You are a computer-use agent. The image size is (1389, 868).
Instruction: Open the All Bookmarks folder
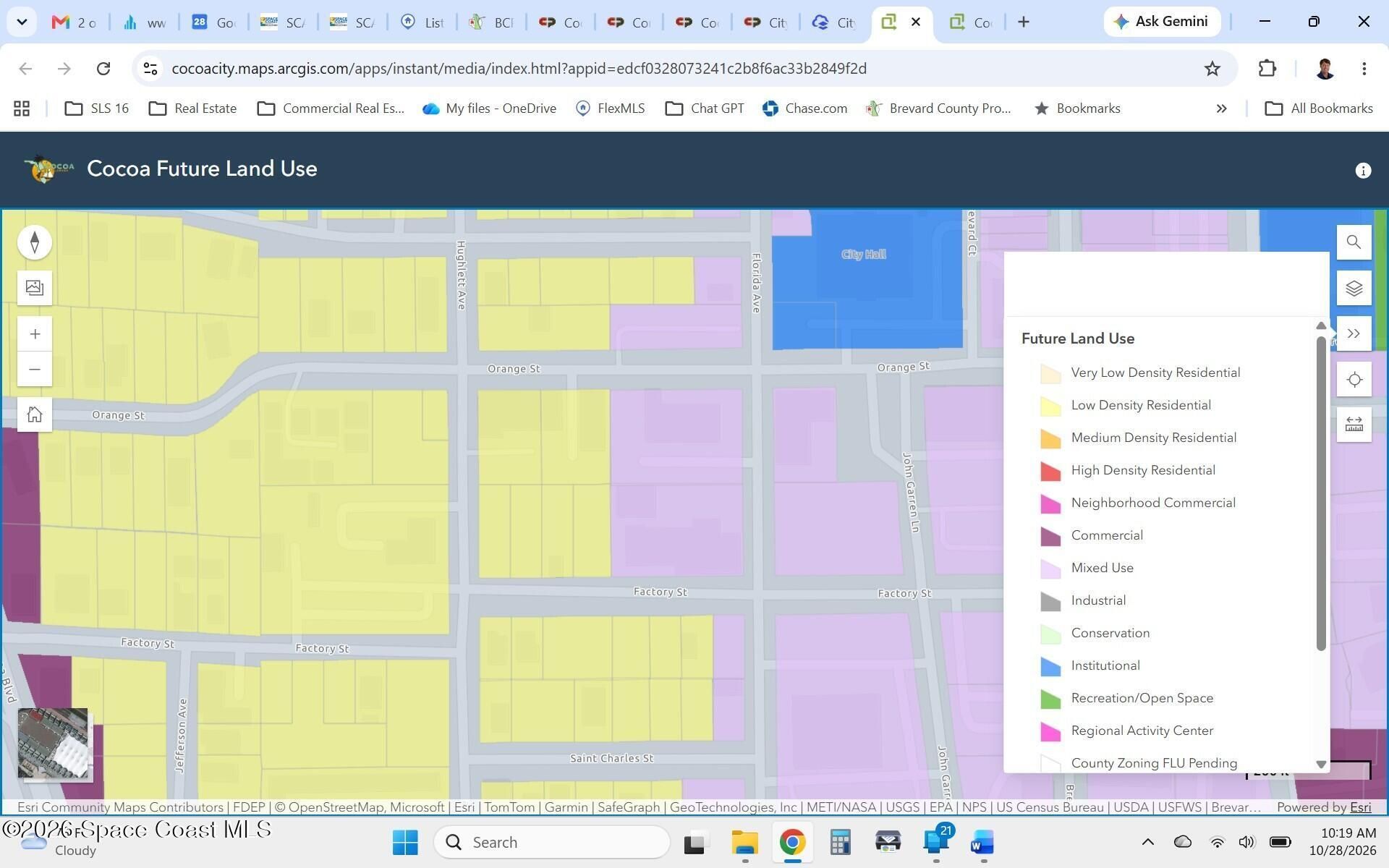1319,109
